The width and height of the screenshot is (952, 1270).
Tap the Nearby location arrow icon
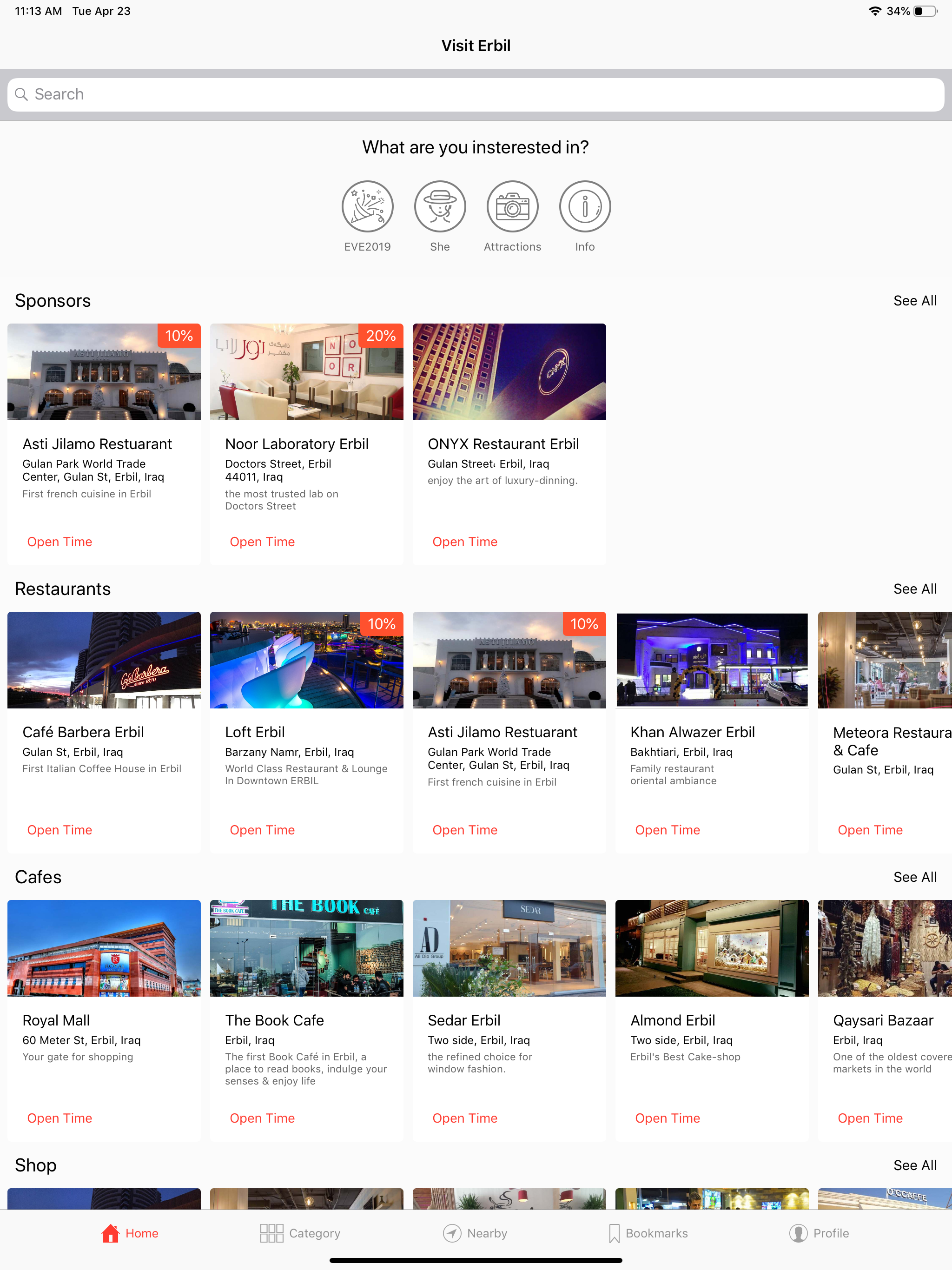(452, 1233)
